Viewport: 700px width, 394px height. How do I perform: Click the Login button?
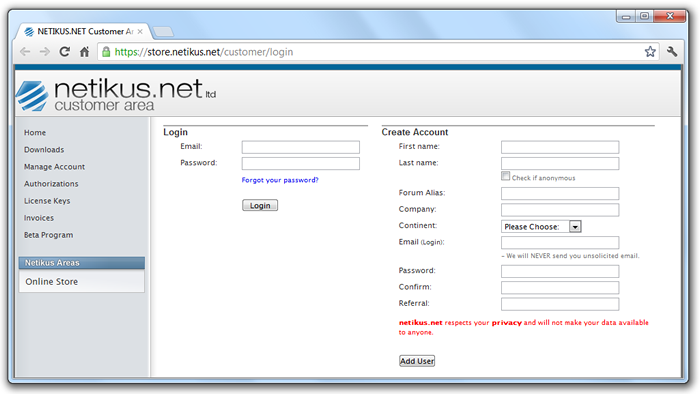click(260, 205)
